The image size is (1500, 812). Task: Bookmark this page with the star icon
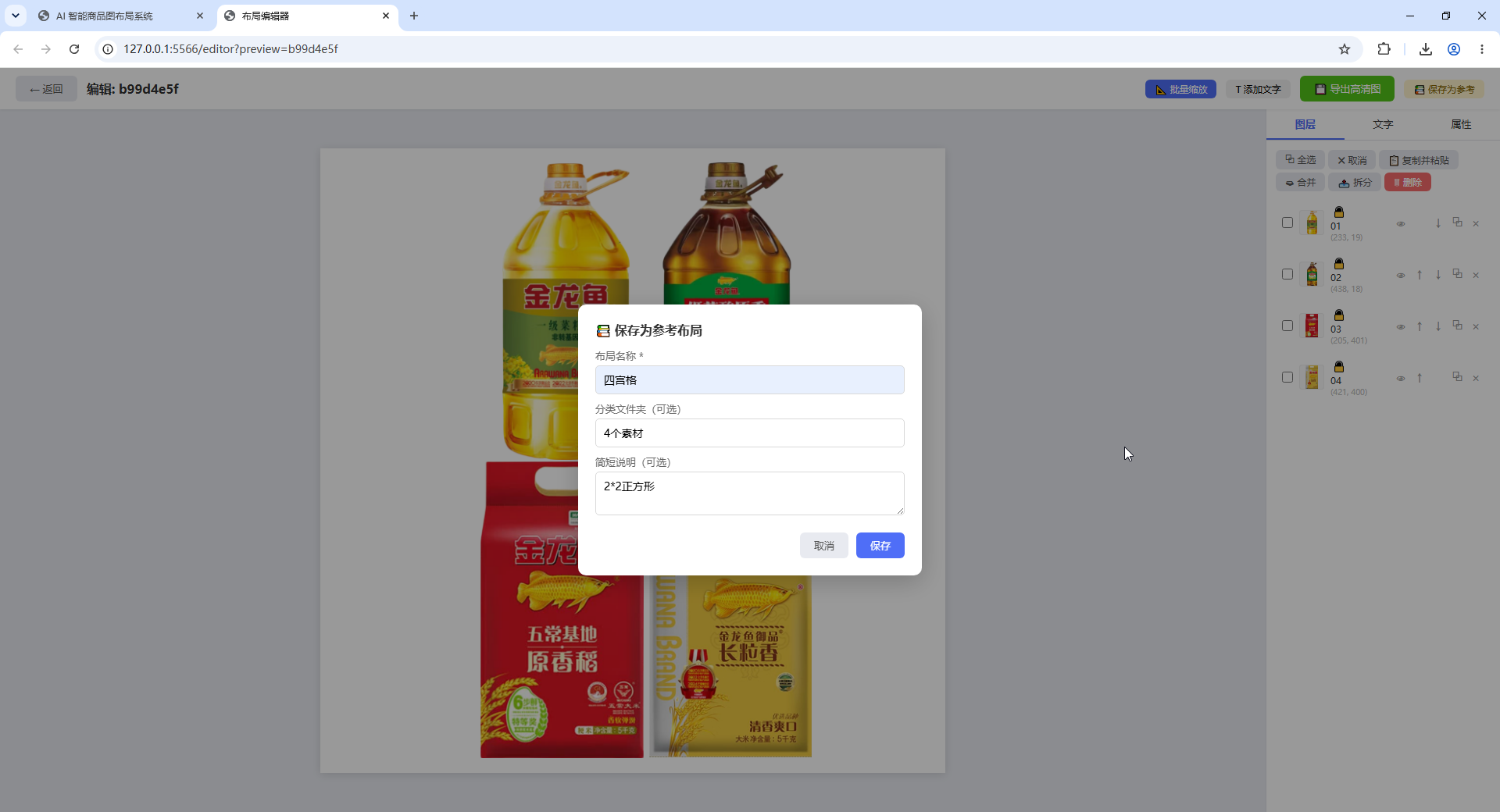point(1345,49)
